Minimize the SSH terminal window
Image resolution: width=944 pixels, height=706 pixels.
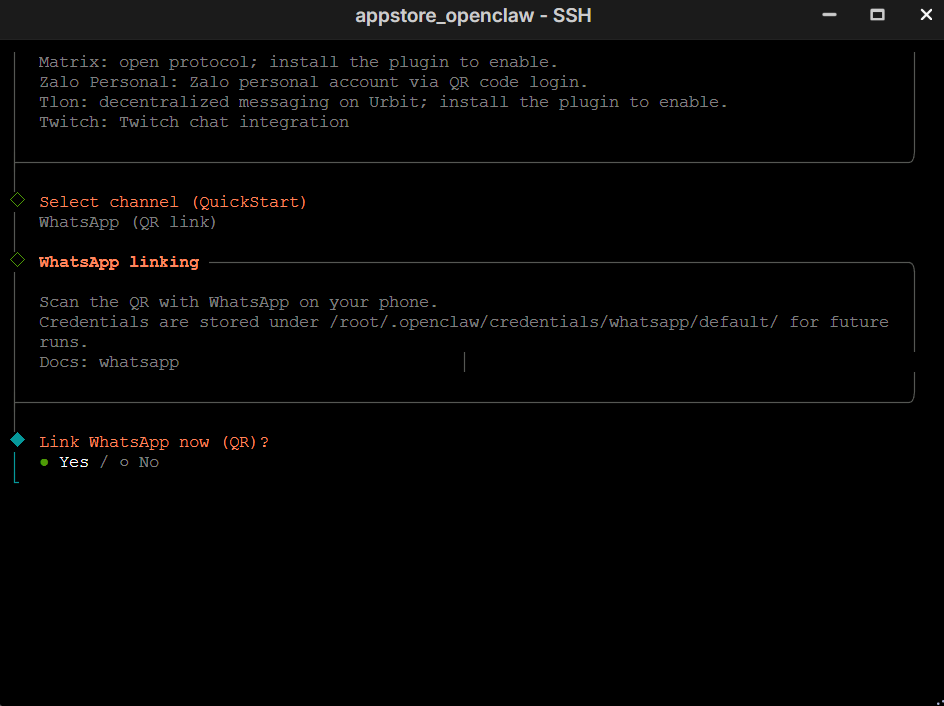pyautogui.click(x=829, y=15)
